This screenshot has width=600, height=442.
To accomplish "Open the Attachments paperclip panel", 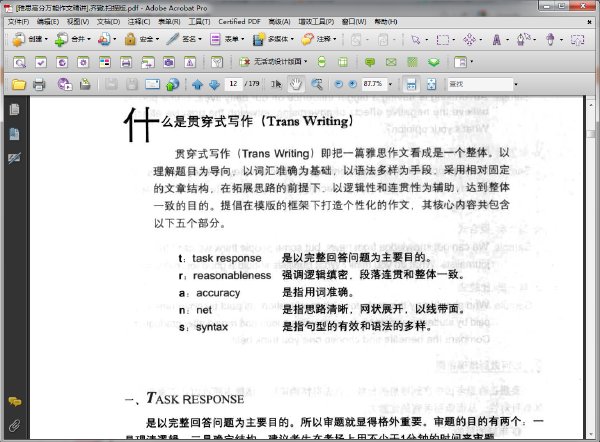I will (15, 425).
